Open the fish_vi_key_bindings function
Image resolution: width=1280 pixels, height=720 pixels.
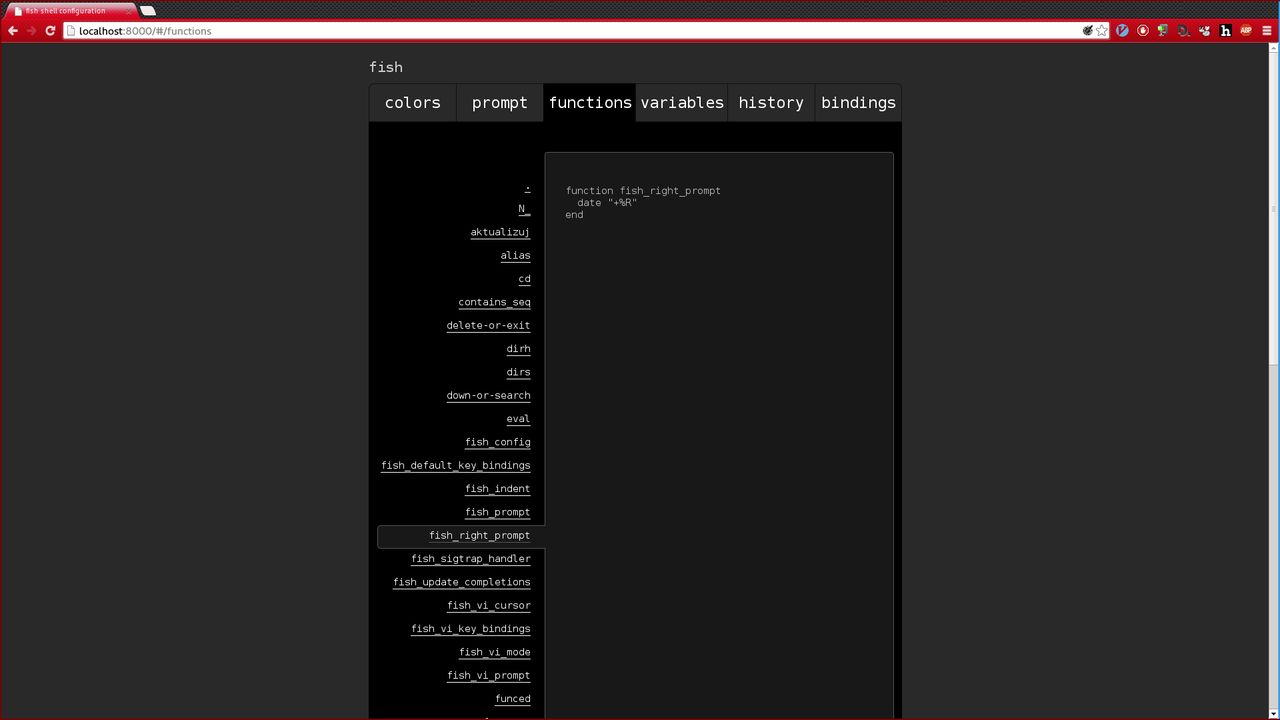point(470,629)
